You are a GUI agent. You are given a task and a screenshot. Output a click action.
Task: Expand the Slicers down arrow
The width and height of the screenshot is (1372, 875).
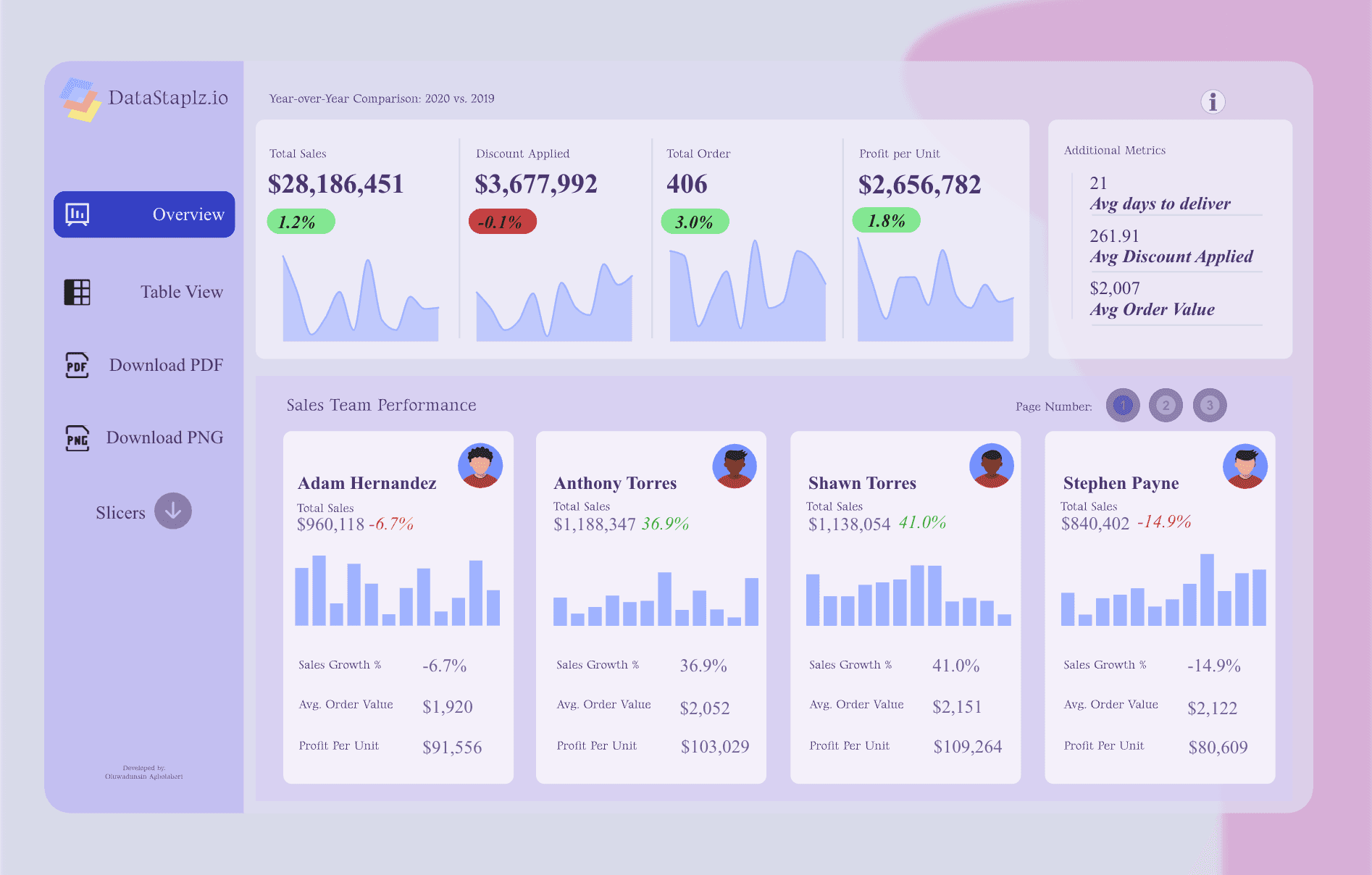pos(173,511)
